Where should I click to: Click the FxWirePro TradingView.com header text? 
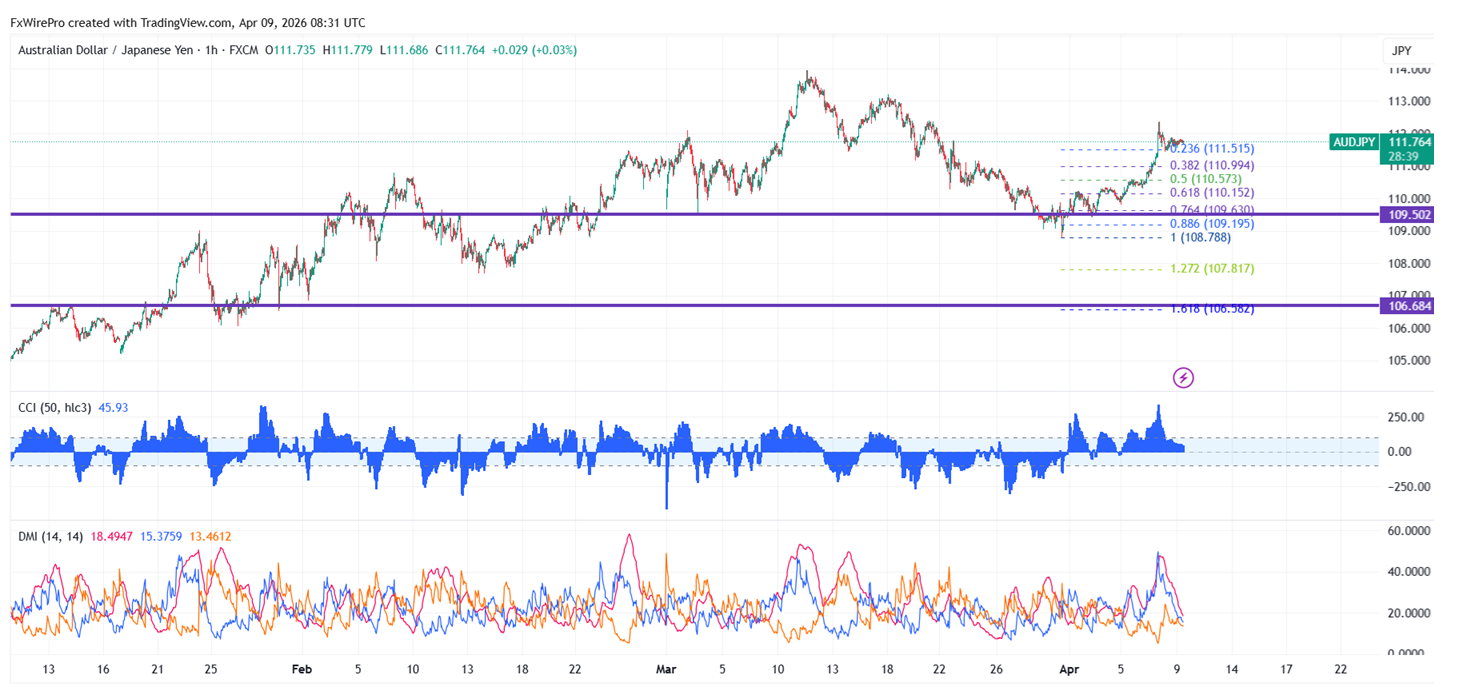point(188,22)
